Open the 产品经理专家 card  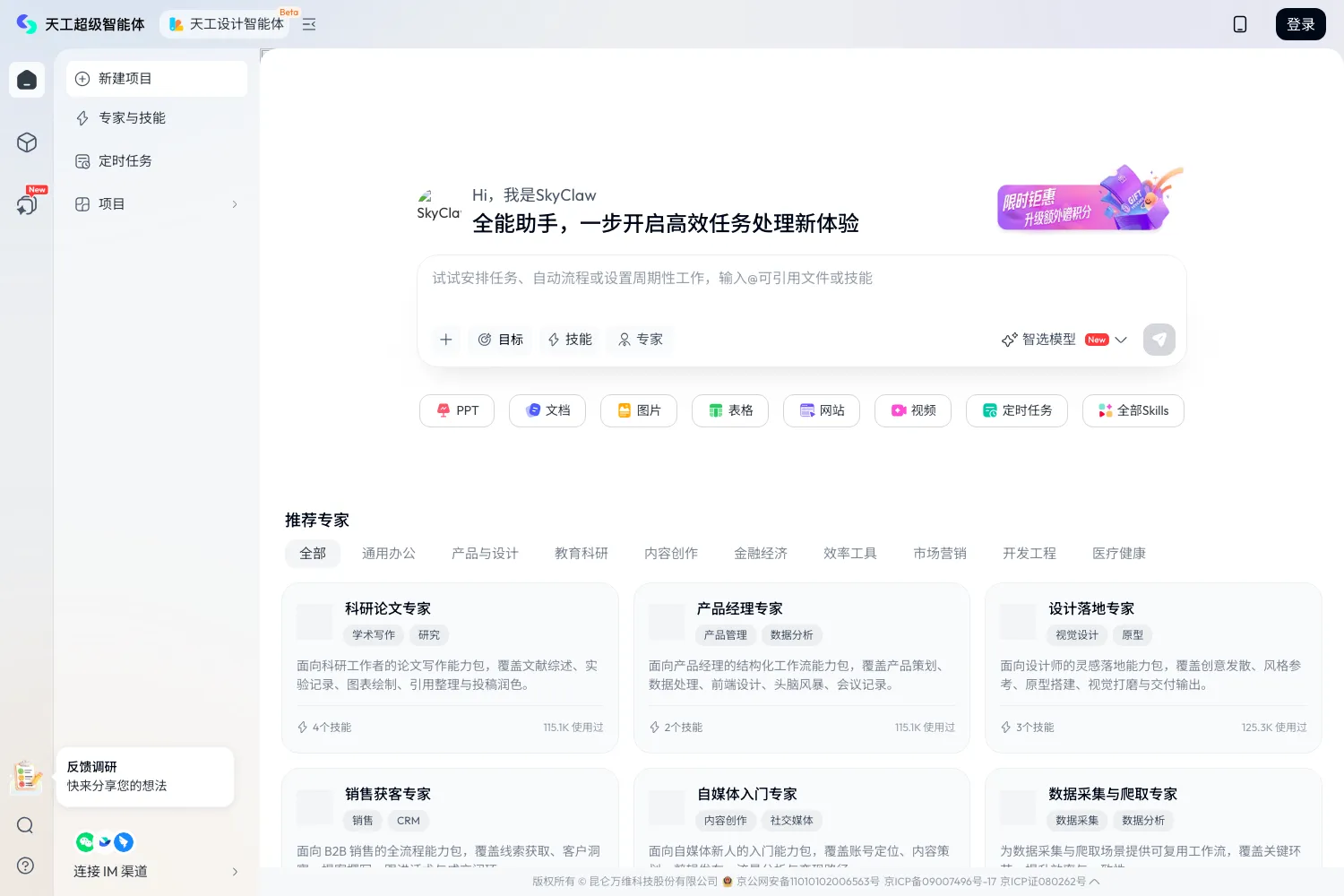click(x=802, y=668)
